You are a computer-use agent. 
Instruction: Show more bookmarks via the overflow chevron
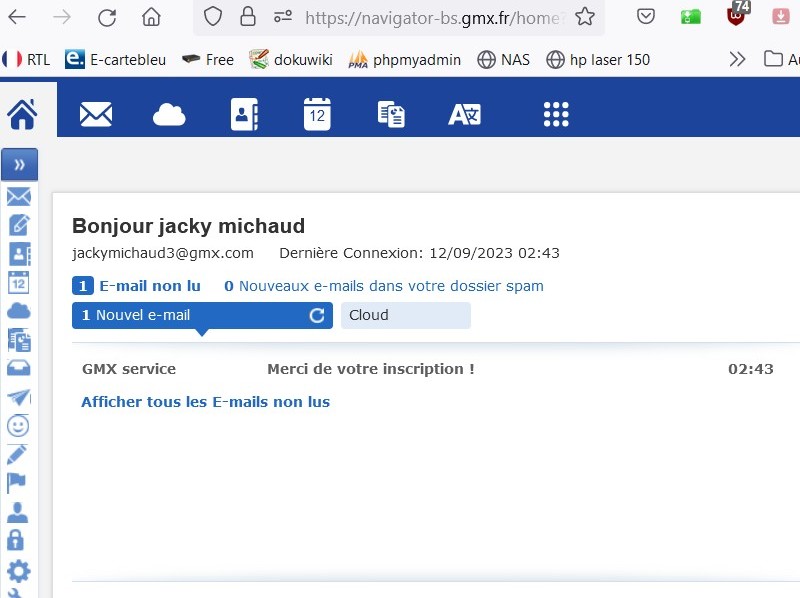737,59
